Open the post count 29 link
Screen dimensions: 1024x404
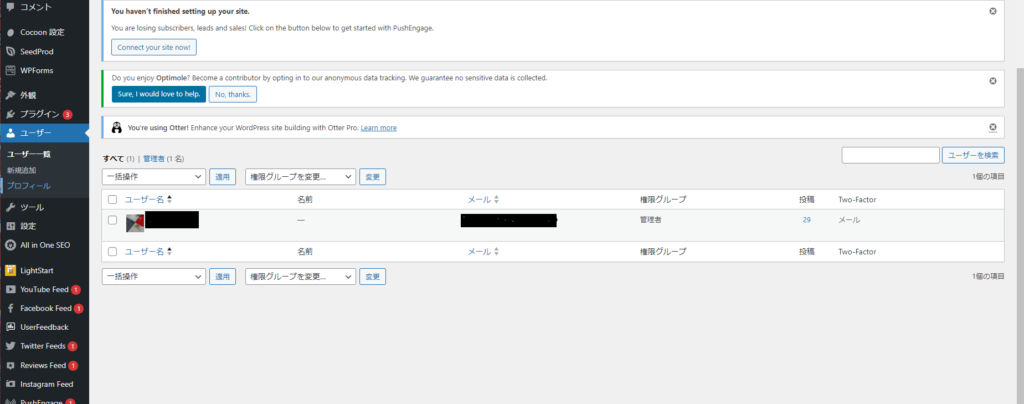[807, 221]
